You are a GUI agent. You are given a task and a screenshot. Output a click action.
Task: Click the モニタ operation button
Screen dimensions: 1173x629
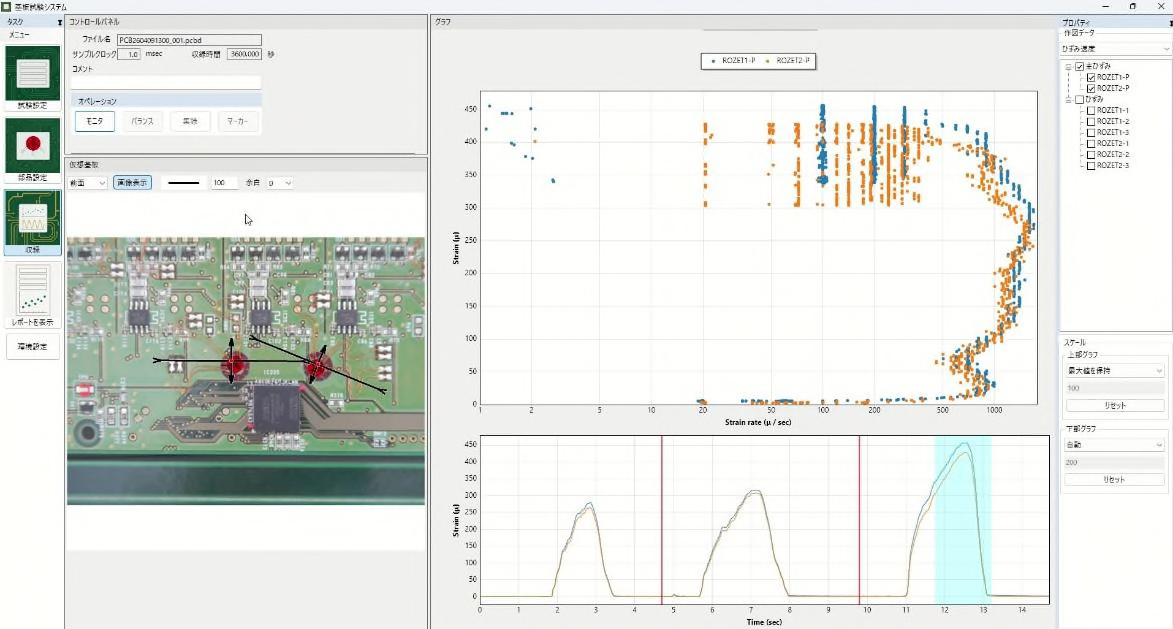point(95,121)
